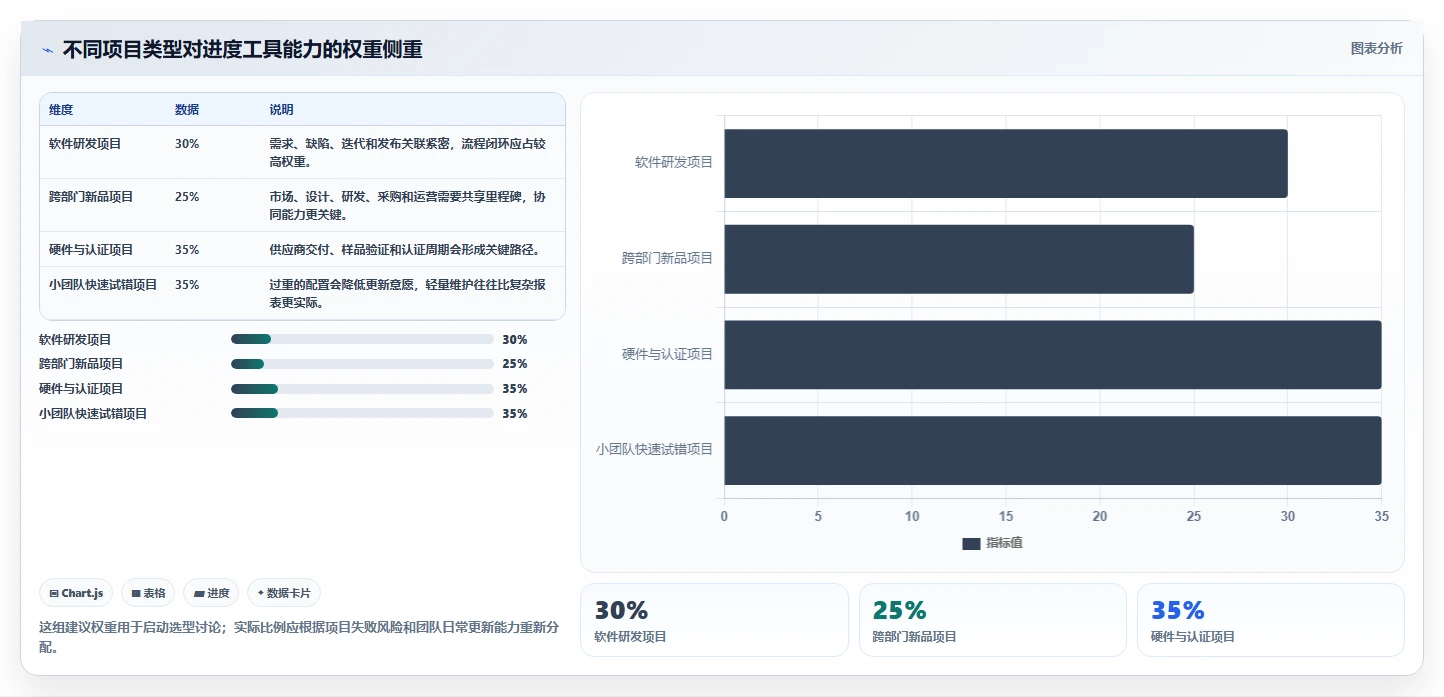Open the 25% 跨部门新品项目 summary card

(993, 620)
